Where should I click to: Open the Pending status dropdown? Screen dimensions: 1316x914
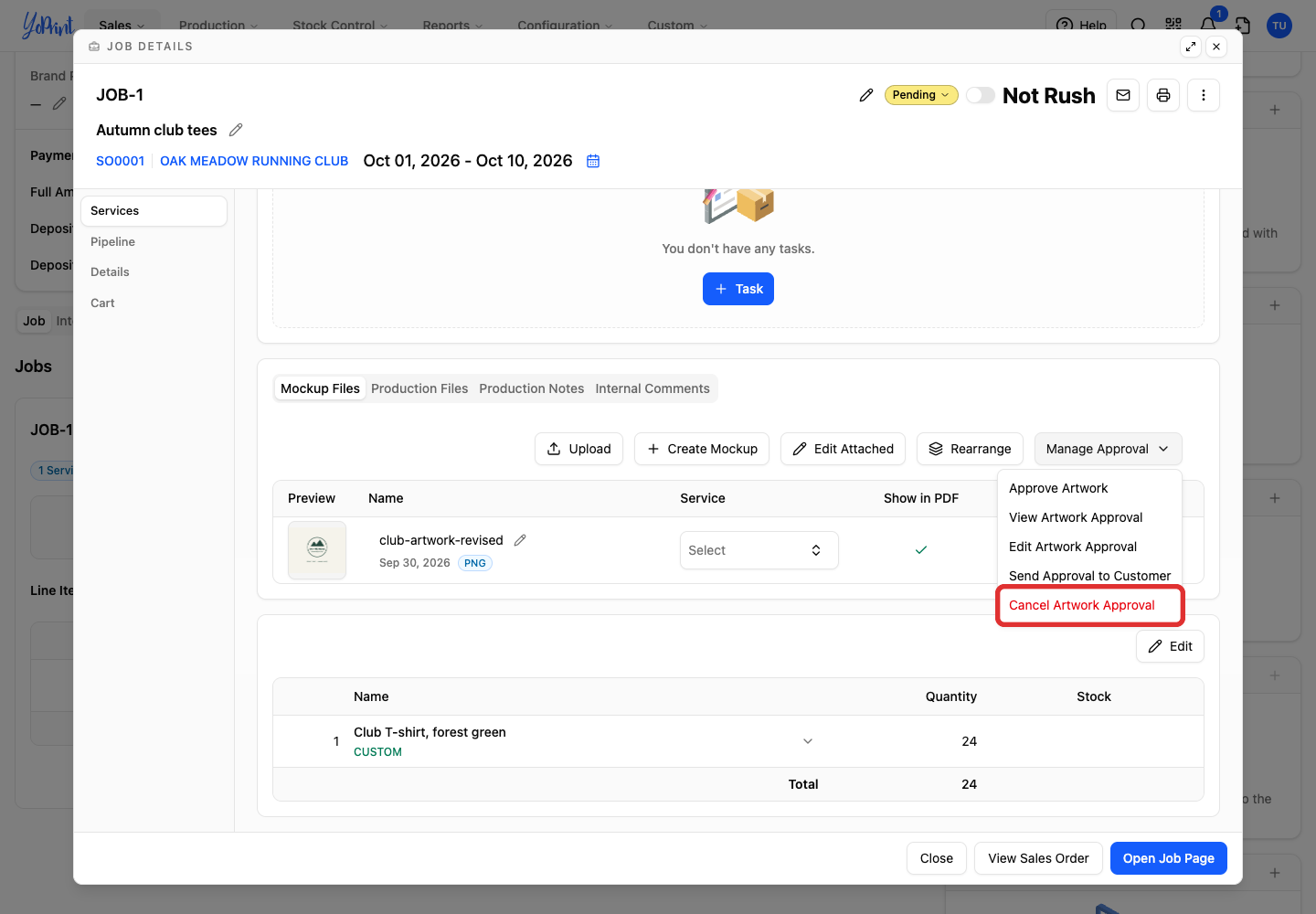[x=921, y=95]
